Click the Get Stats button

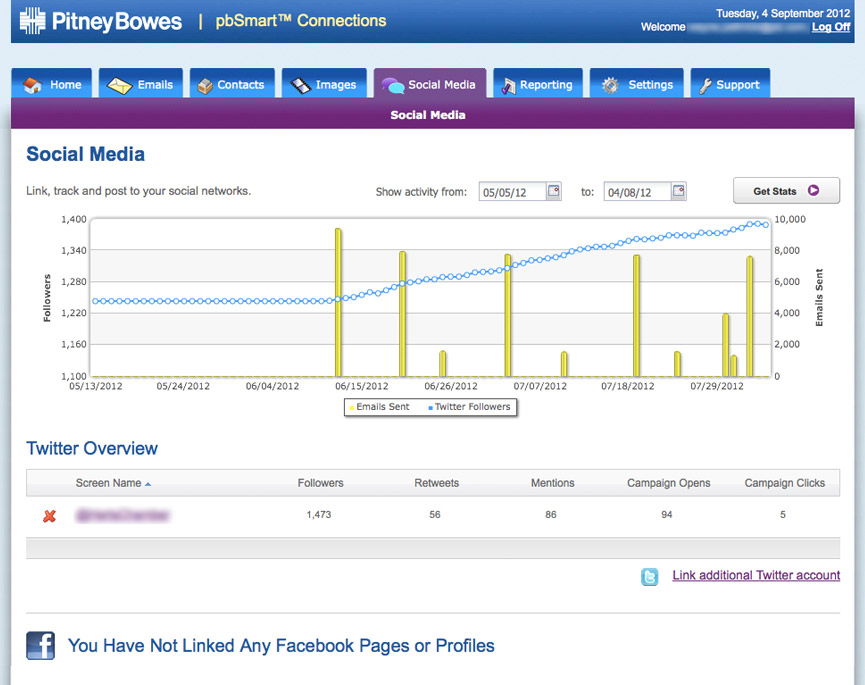click(786, 190)
